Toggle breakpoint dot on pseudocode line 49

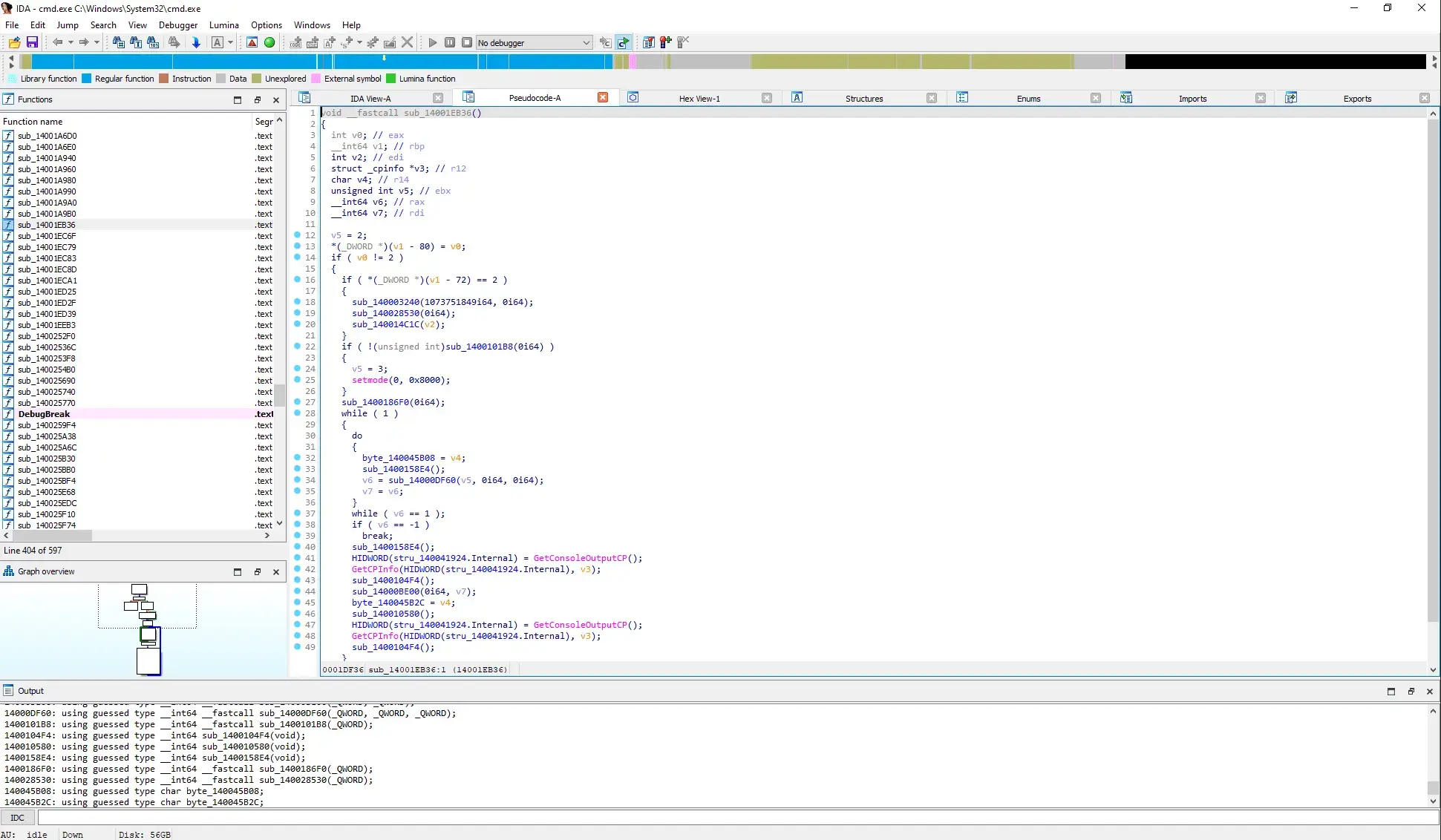coord(297,647)
